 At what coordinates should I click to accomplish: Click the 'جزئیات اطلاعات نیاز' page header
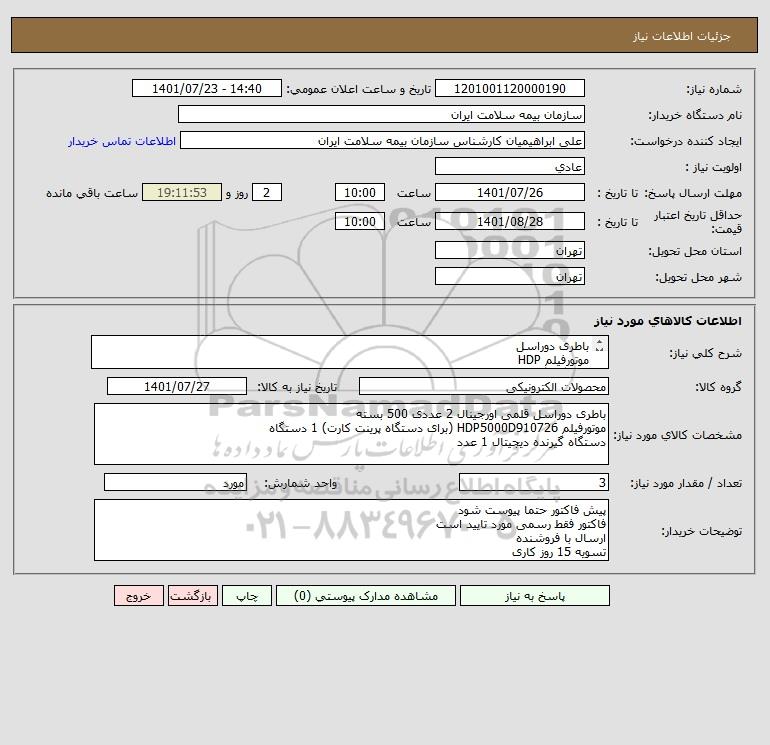click(682, 36)
